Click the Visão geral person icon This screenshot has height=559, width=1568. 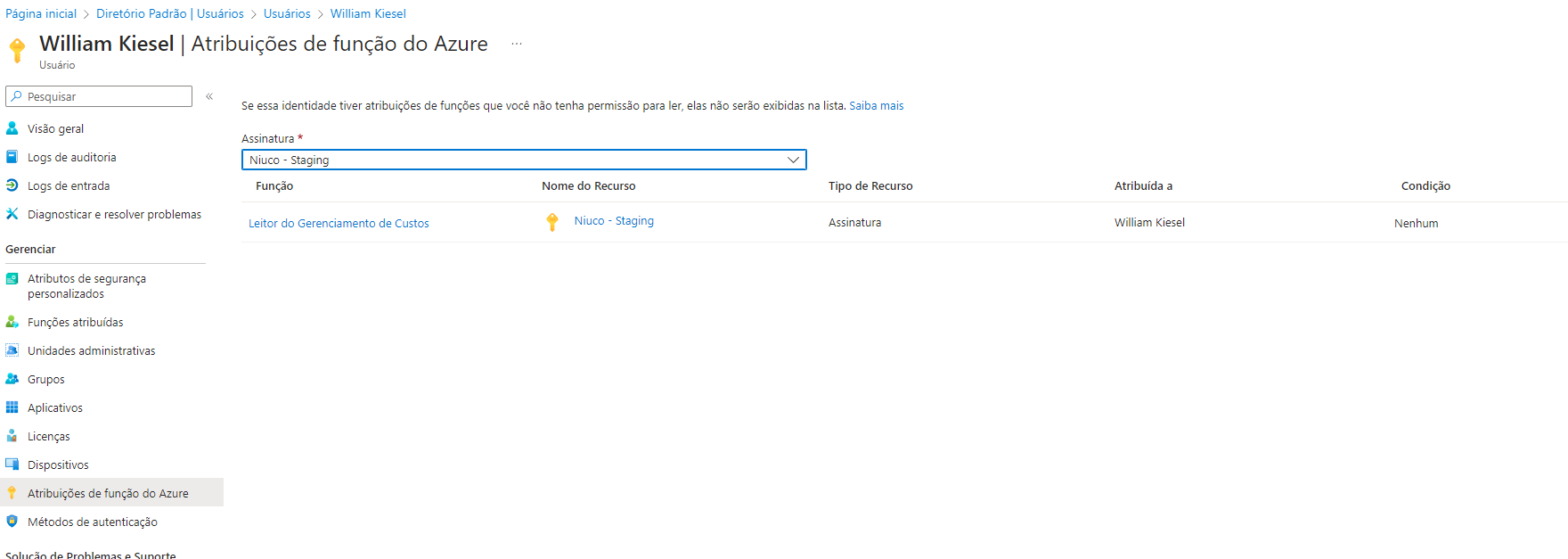click(12, 128)
